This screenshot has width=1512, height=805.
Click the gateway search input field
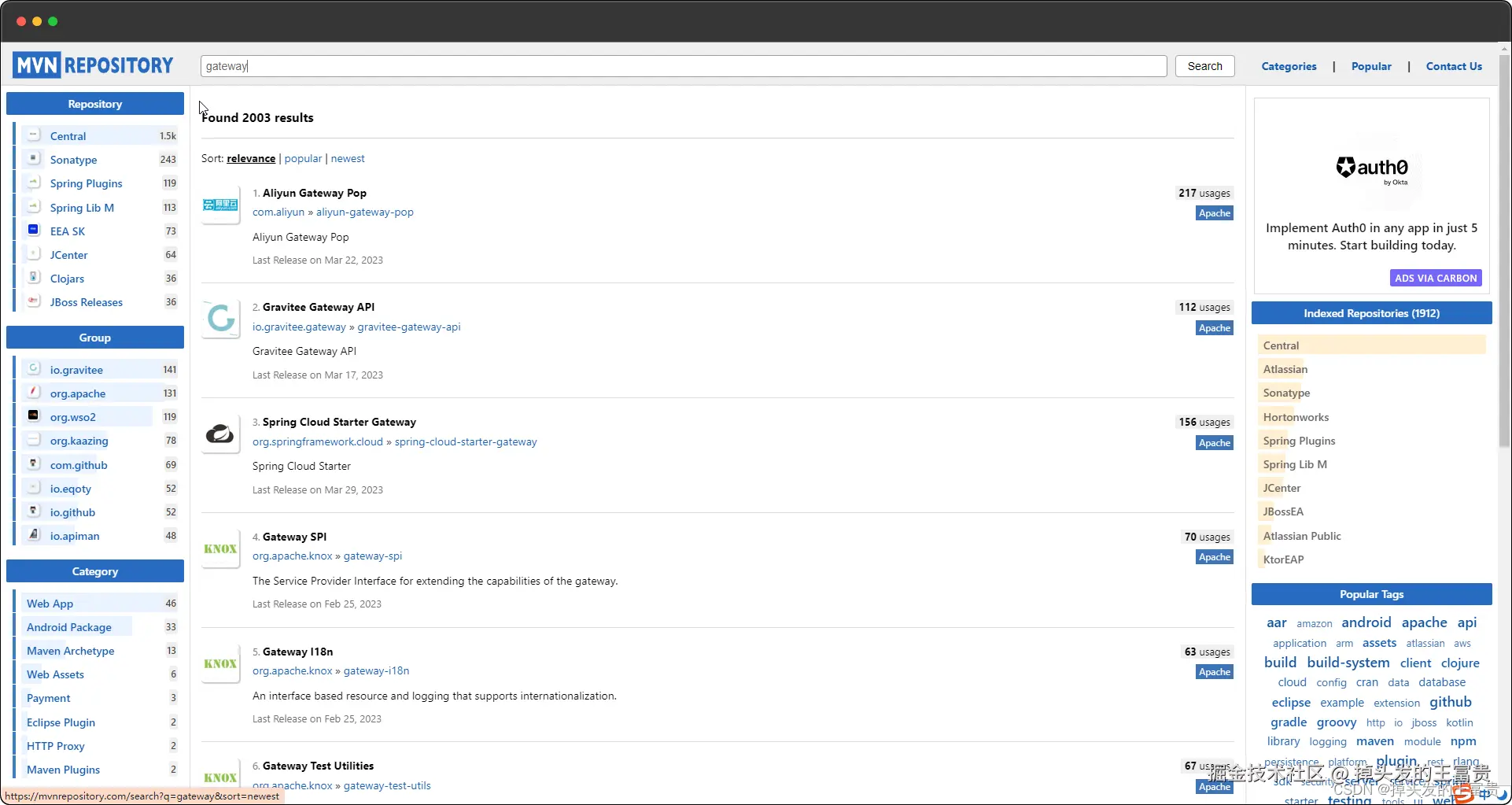(x=684, y=66)
